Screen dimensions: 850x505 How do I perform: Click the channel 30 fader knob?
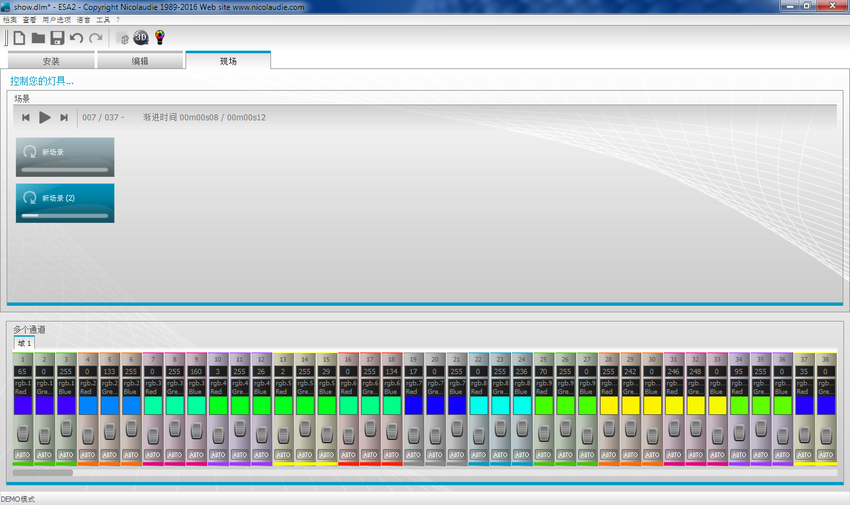[x=652, y=435]
